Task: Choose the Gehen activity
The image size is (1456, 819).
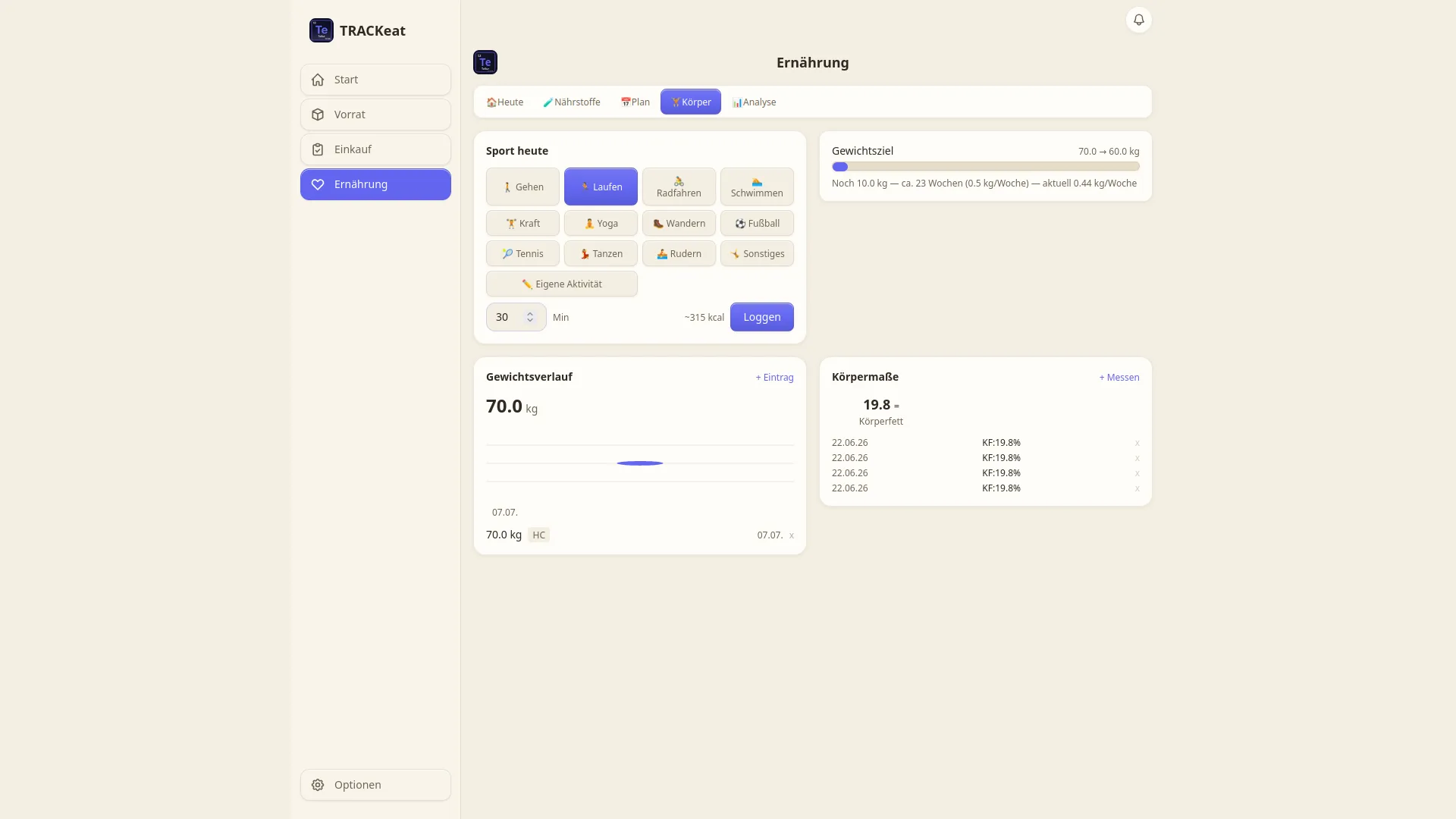Action: 522,187
